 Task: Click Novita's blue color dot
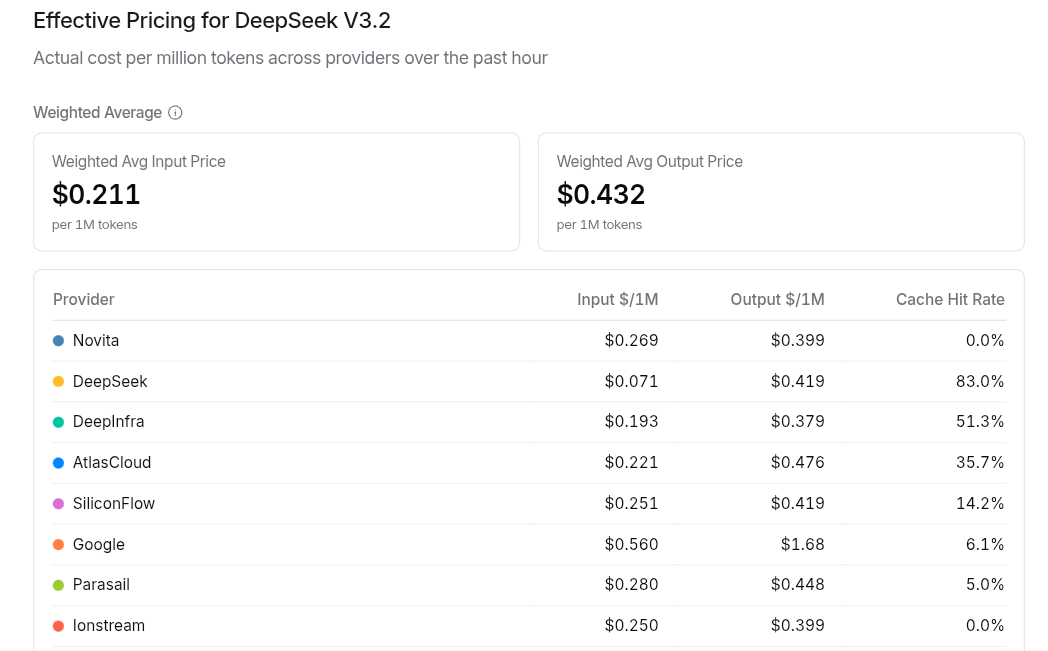59,341
